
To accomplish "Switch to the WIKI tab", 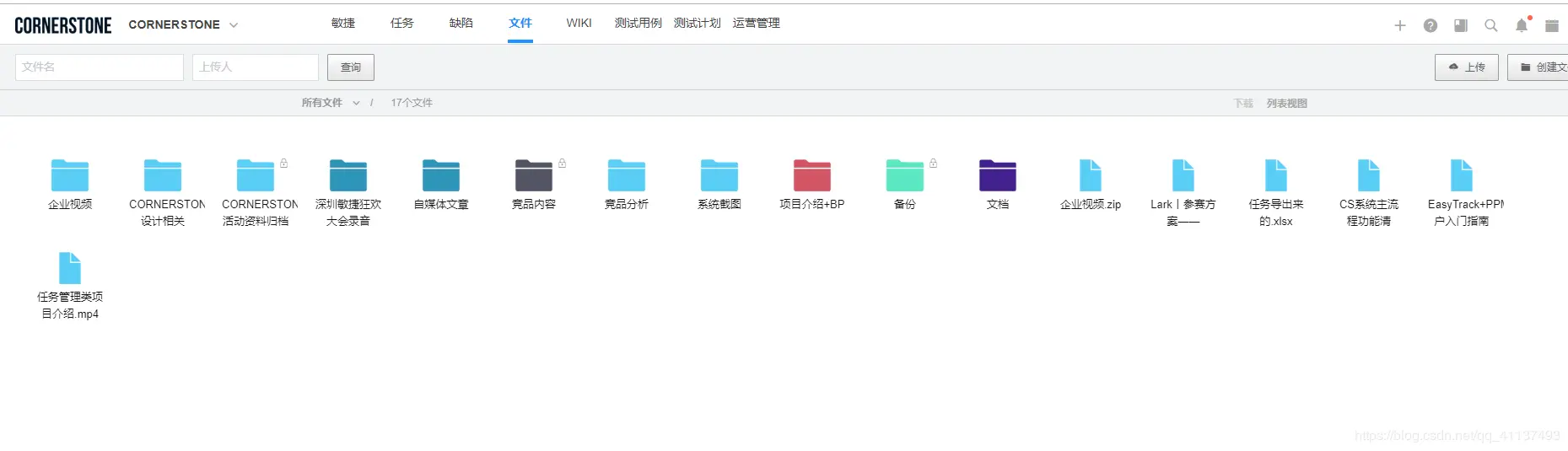I will pos(579,24).
